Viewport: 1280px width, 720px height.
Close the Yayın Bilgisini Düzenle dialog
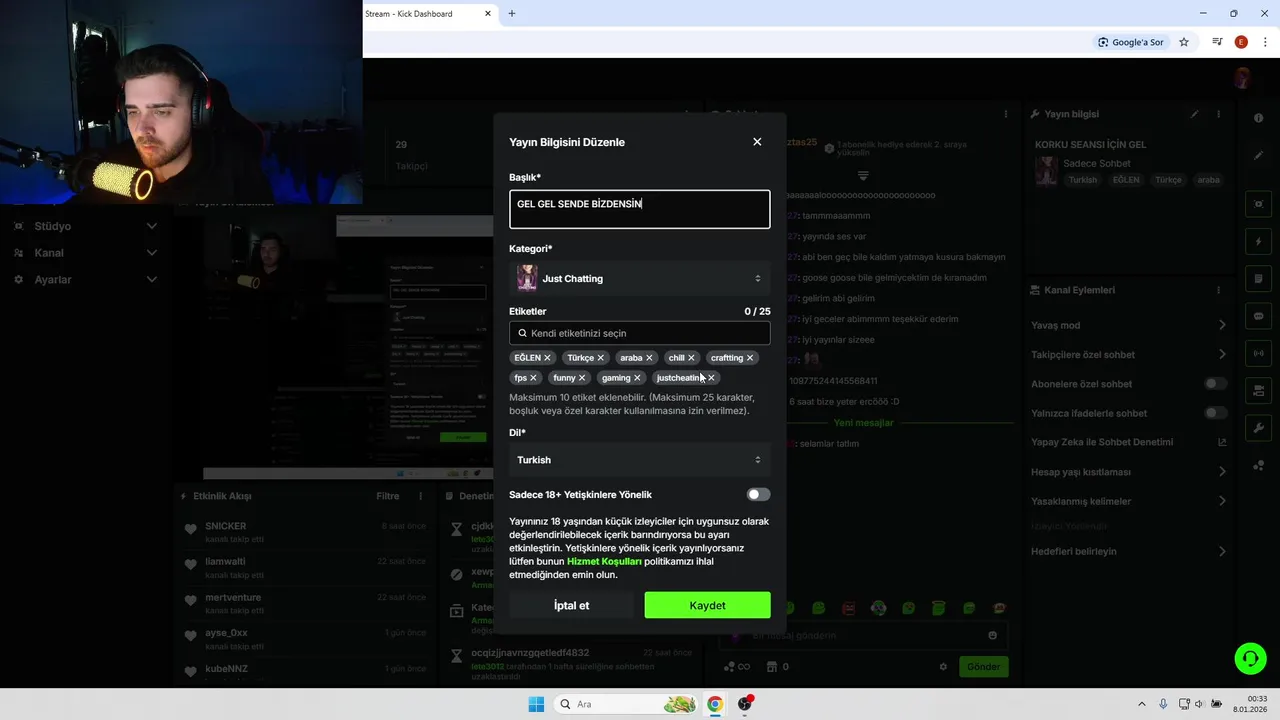[x=757, y=142]
